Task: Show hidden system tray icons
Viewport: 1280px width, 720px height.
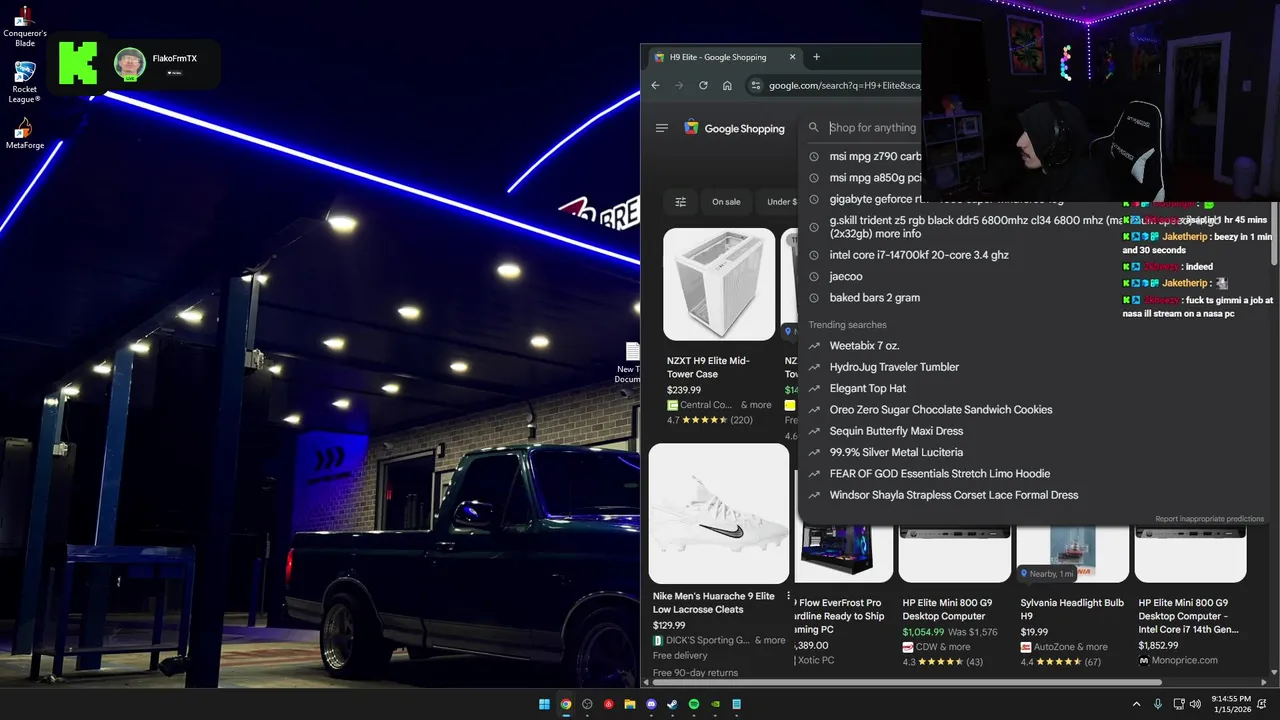Action: [1136, 704]
